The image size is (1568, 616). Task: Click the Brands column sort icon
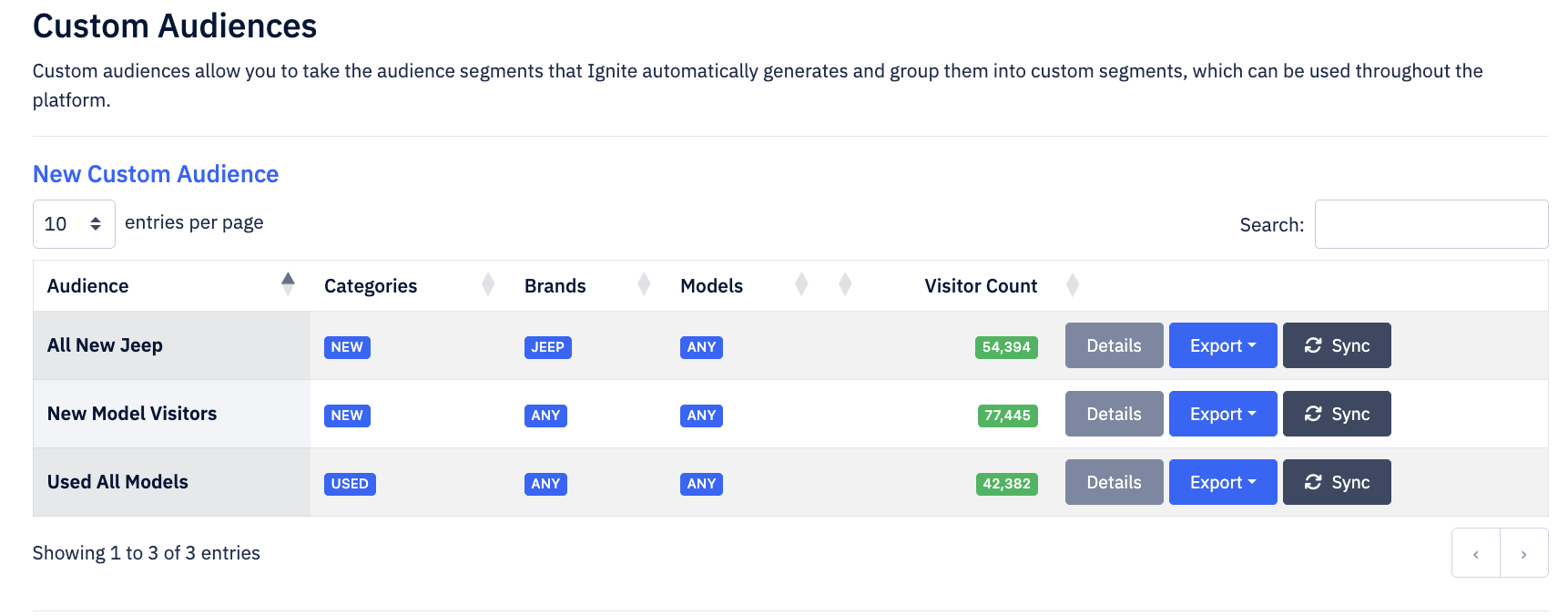pos(644,284)
